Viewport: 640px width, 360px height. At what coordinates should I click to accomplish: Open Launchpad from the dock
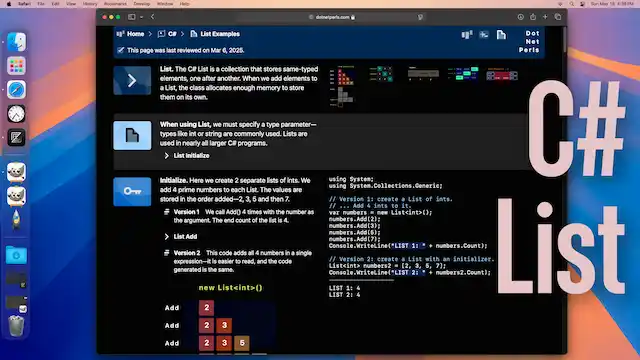(x=16, y=66)
